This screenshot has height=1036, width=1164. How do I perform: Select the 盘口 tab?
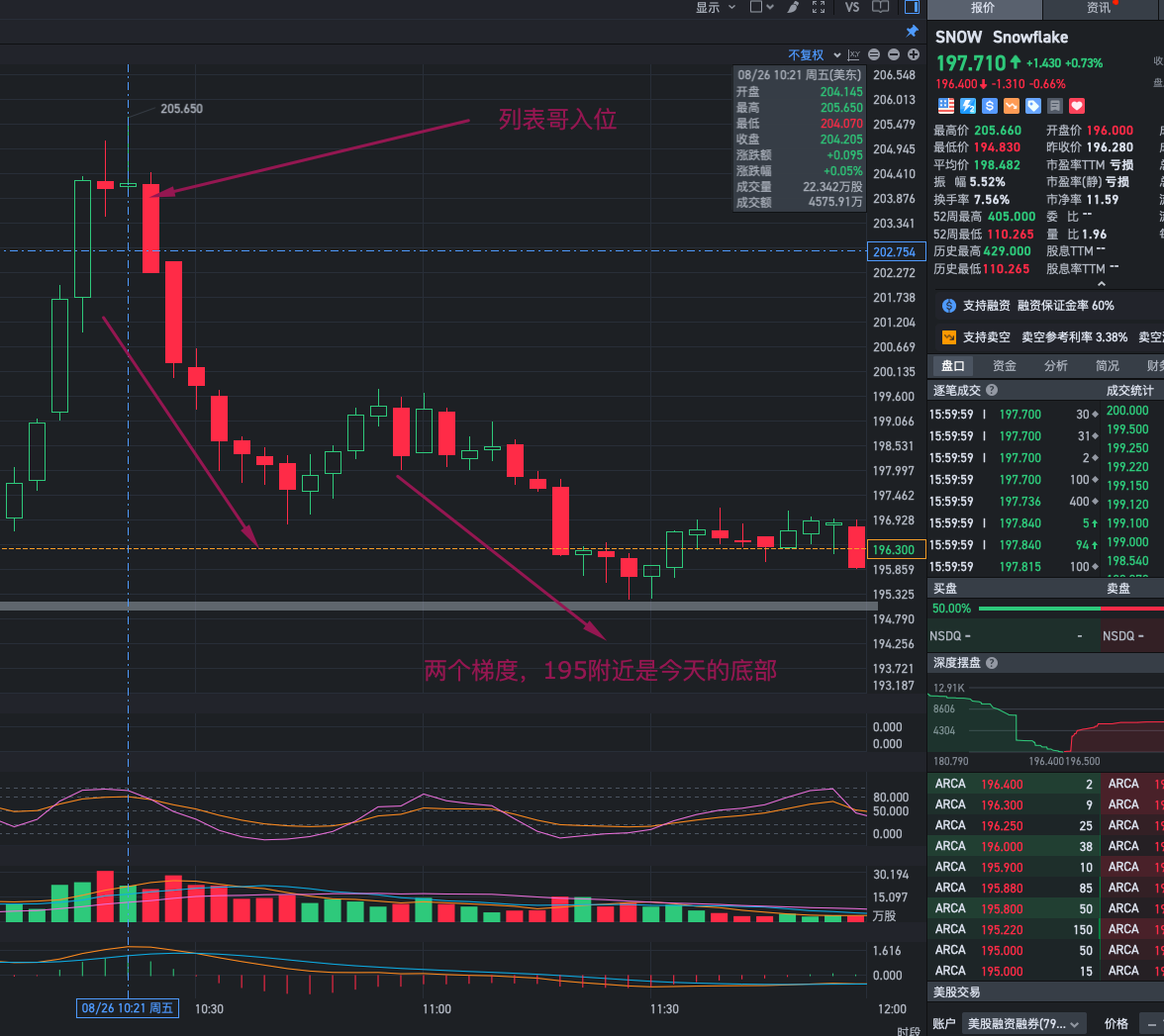pos(953,366)
